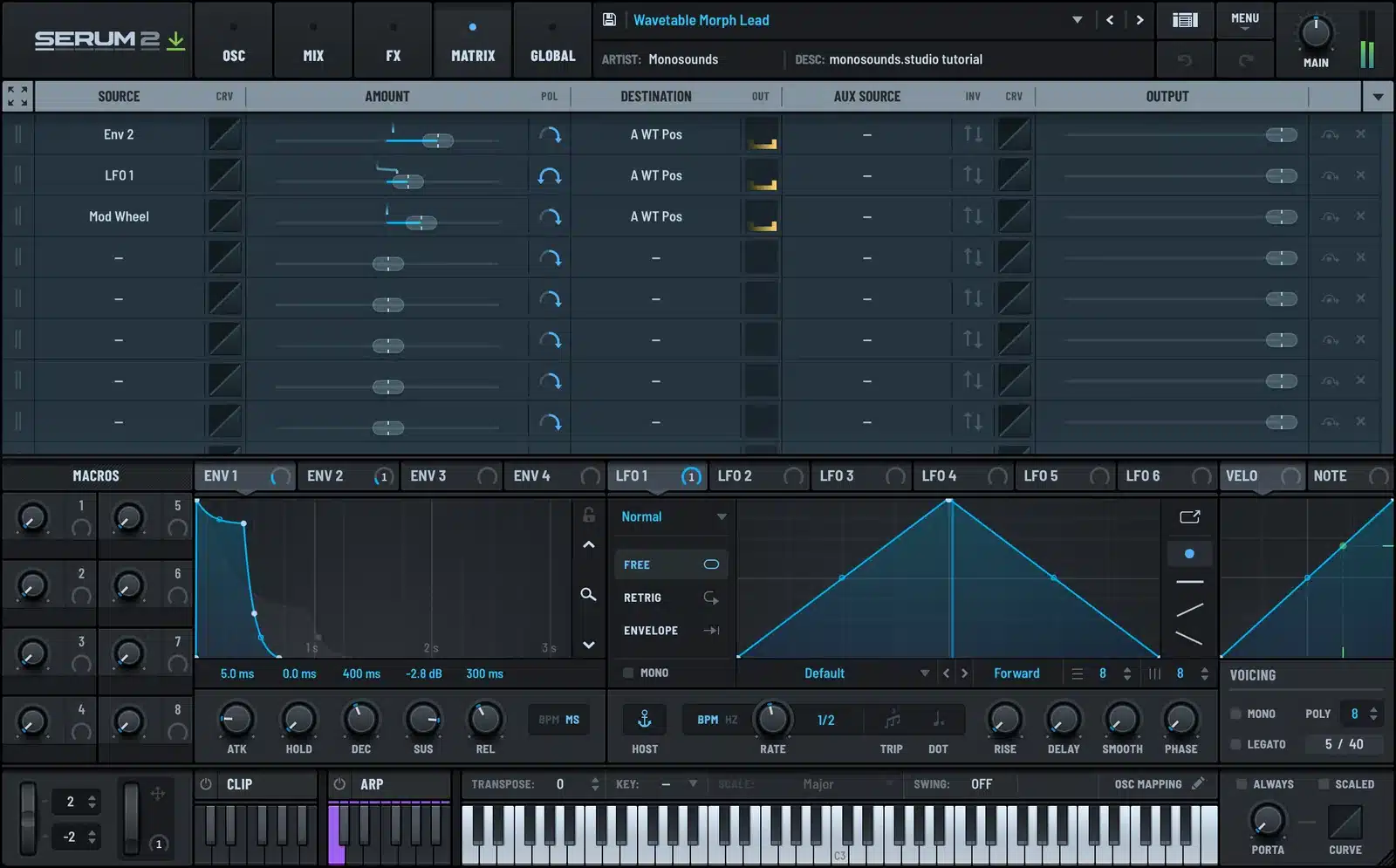1396x868 pixels.
Task: Open the preset name dropdown arrow
Action: click(x=1077, y=20)
